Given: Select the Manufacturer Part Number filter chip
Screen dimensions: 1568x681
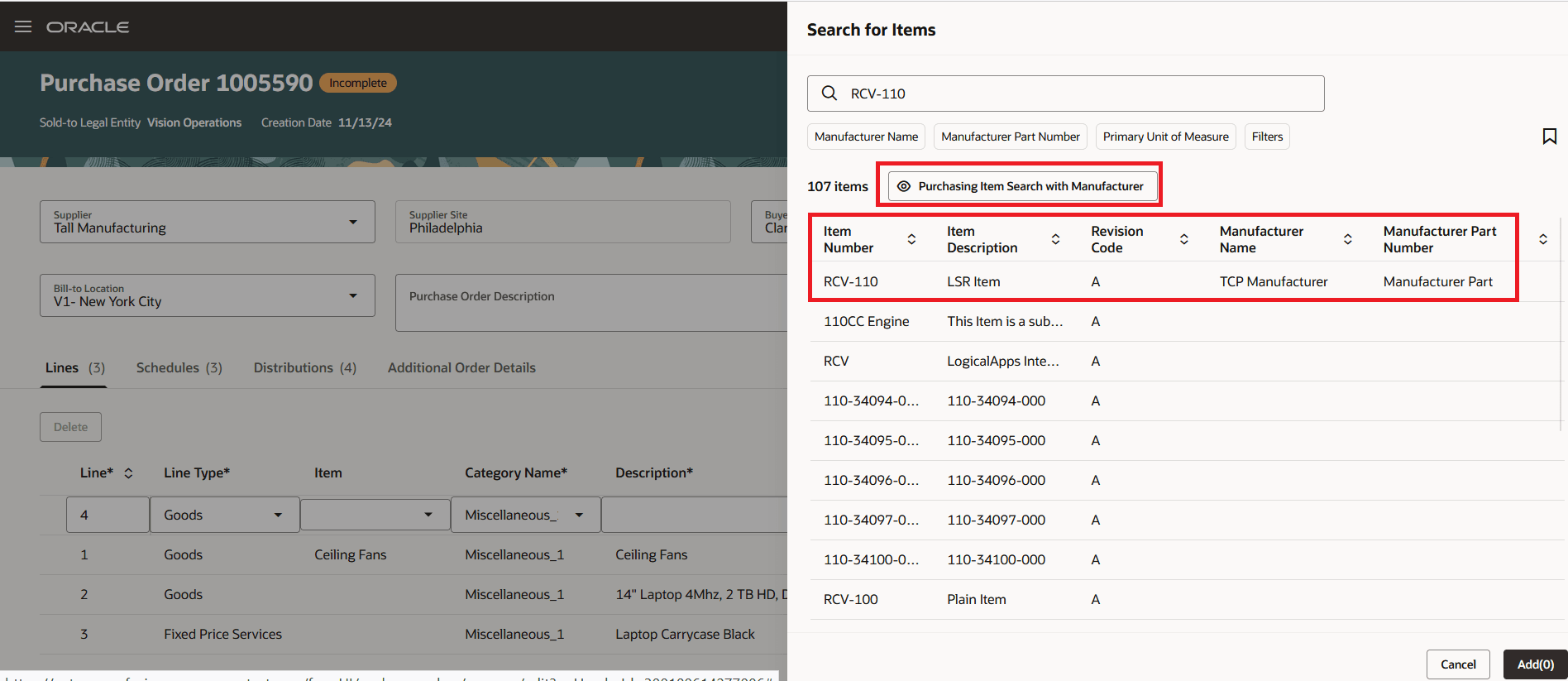Looking at the screenshot, I should (x=1010, y=137).
